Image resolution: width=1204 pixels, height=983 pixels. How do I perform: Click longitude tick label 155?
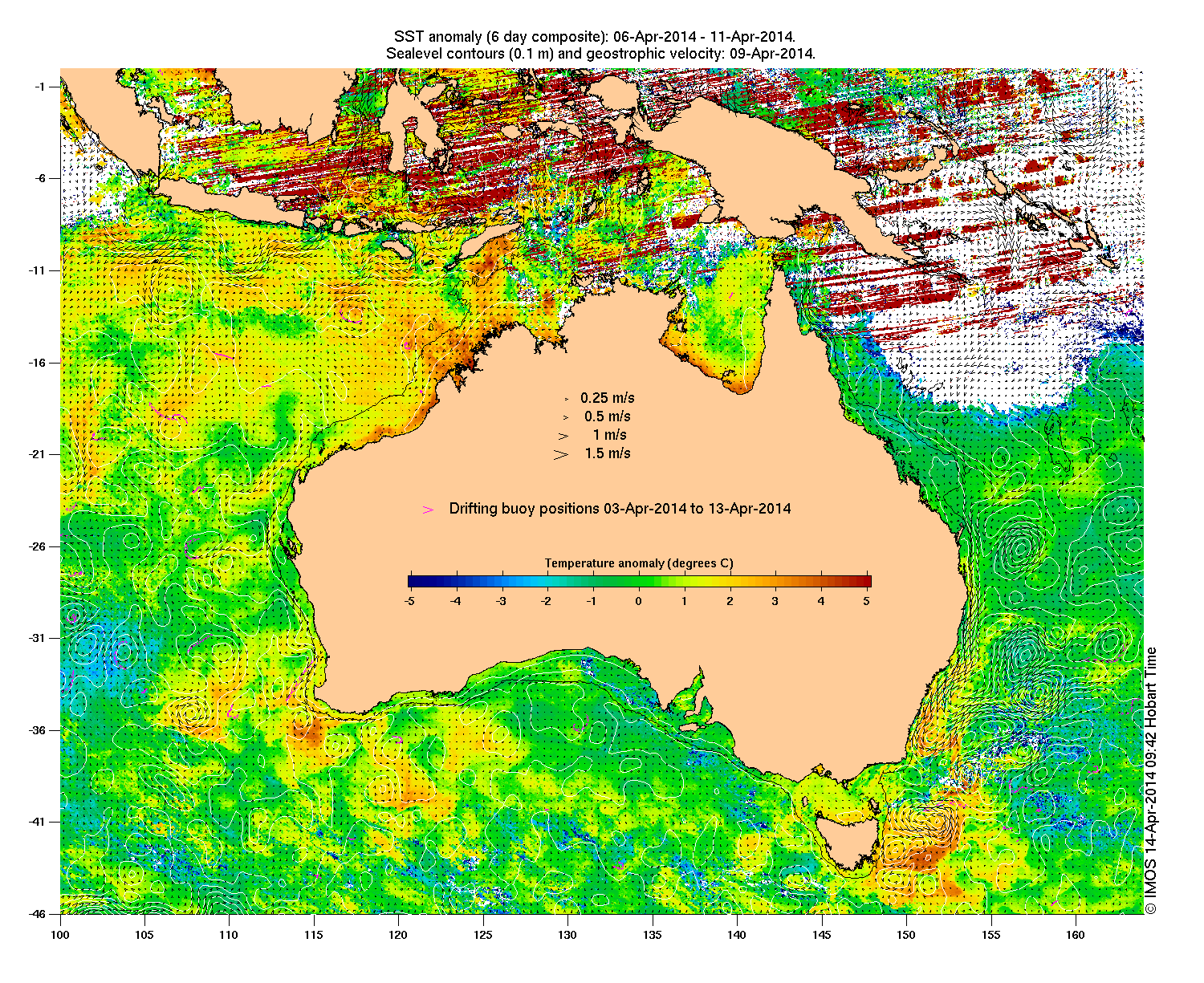990,935
